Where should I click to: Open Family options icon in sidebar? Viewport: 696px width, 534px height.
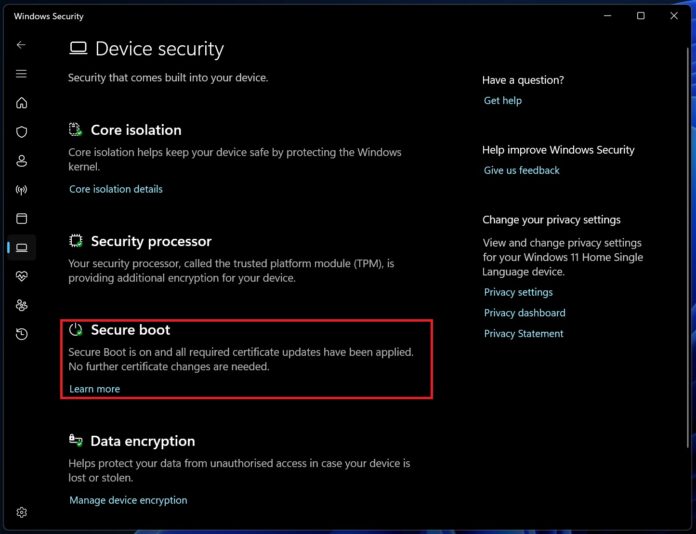(21, 305)
